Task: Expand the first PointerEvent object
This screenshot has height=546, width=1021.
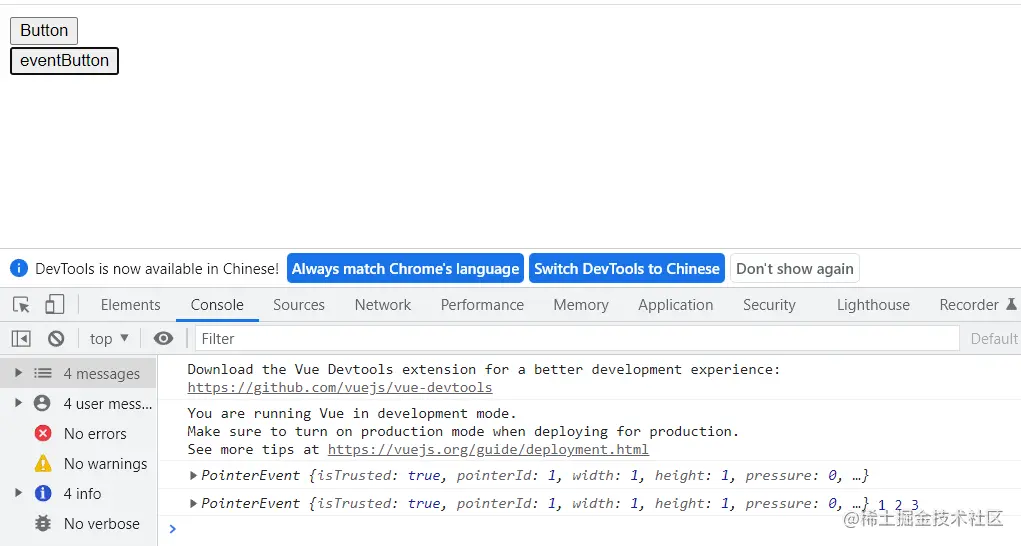Action: [x=193, y=476]
